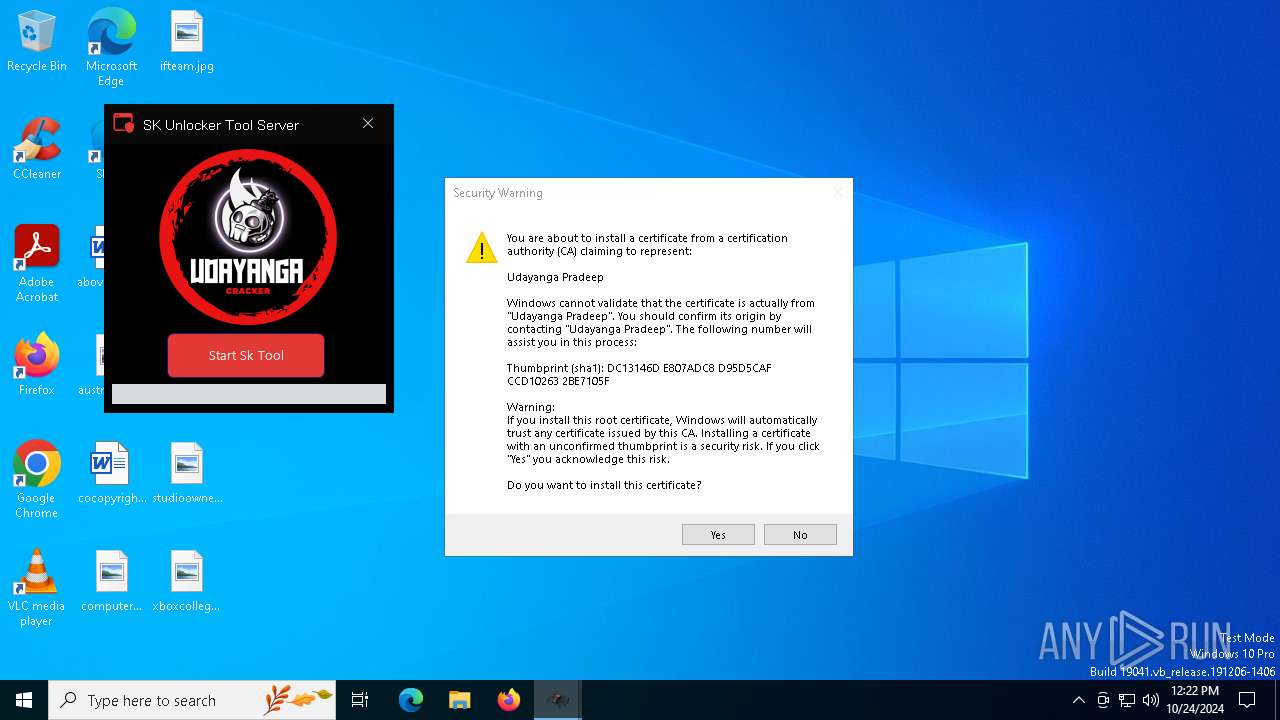Select the Microsoft Edge desktop shortcut
Screen dimensions: 1280x720
coord(111,48)
